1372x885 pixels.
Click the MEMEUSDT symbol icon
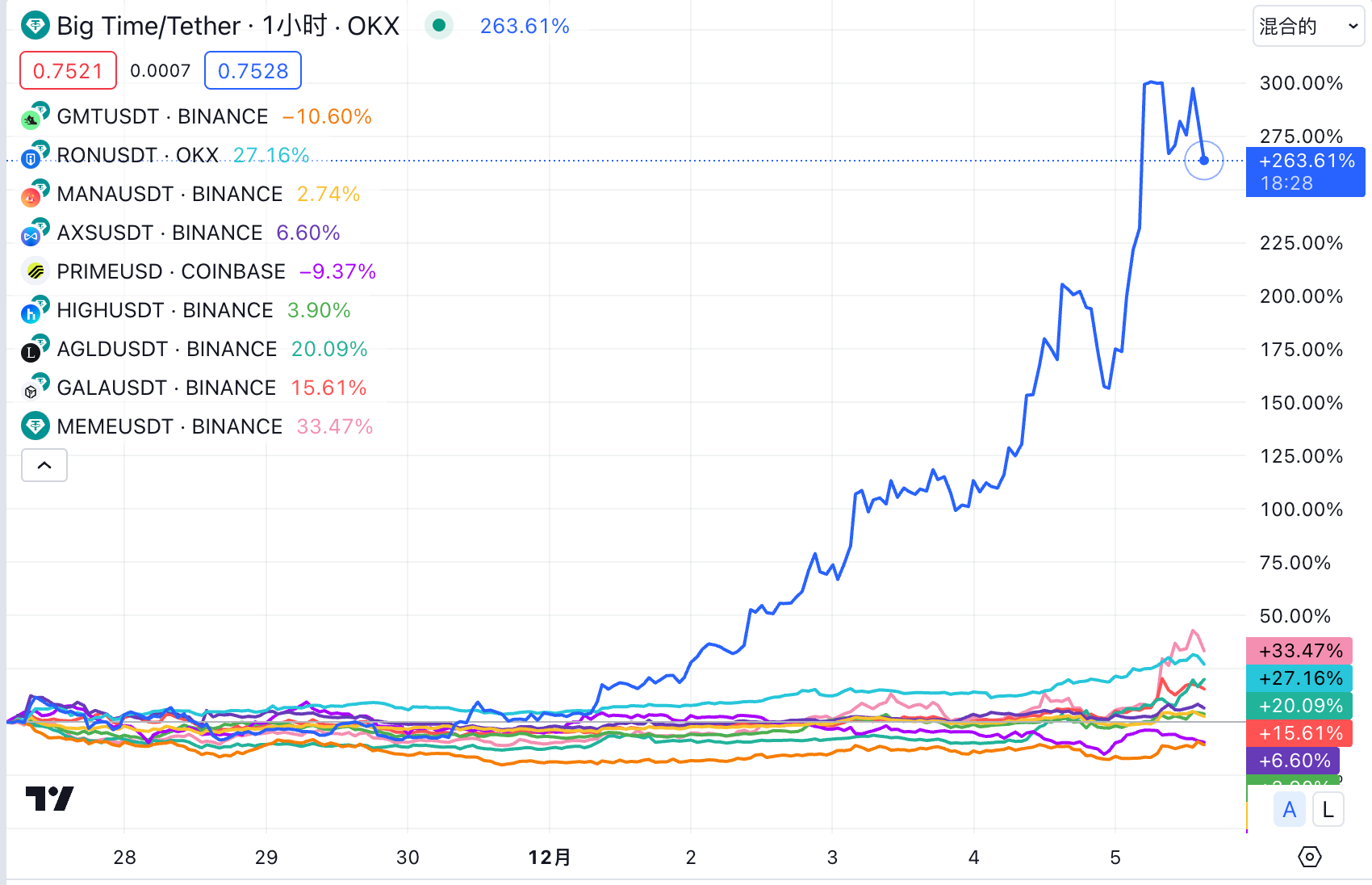click(x=35, y=426)
